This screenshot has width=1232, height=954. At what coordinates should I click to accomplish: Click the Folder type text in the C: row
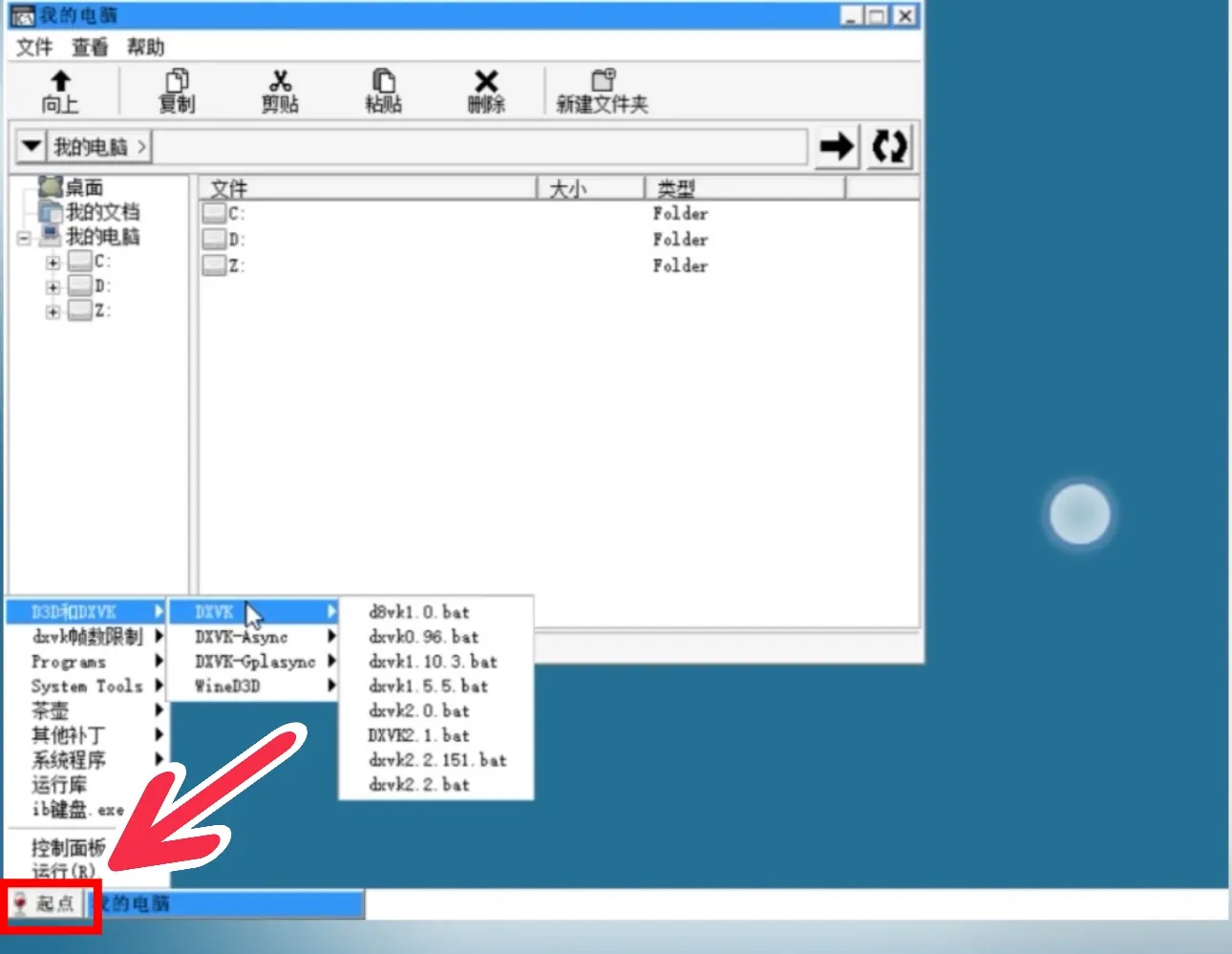(680, 213)
